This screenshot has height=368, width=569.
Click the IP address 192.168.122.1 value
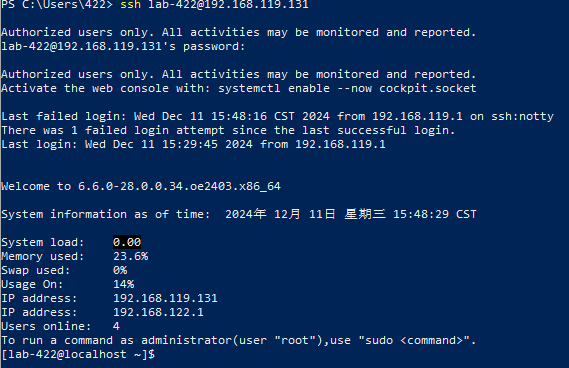click(158, 312)
